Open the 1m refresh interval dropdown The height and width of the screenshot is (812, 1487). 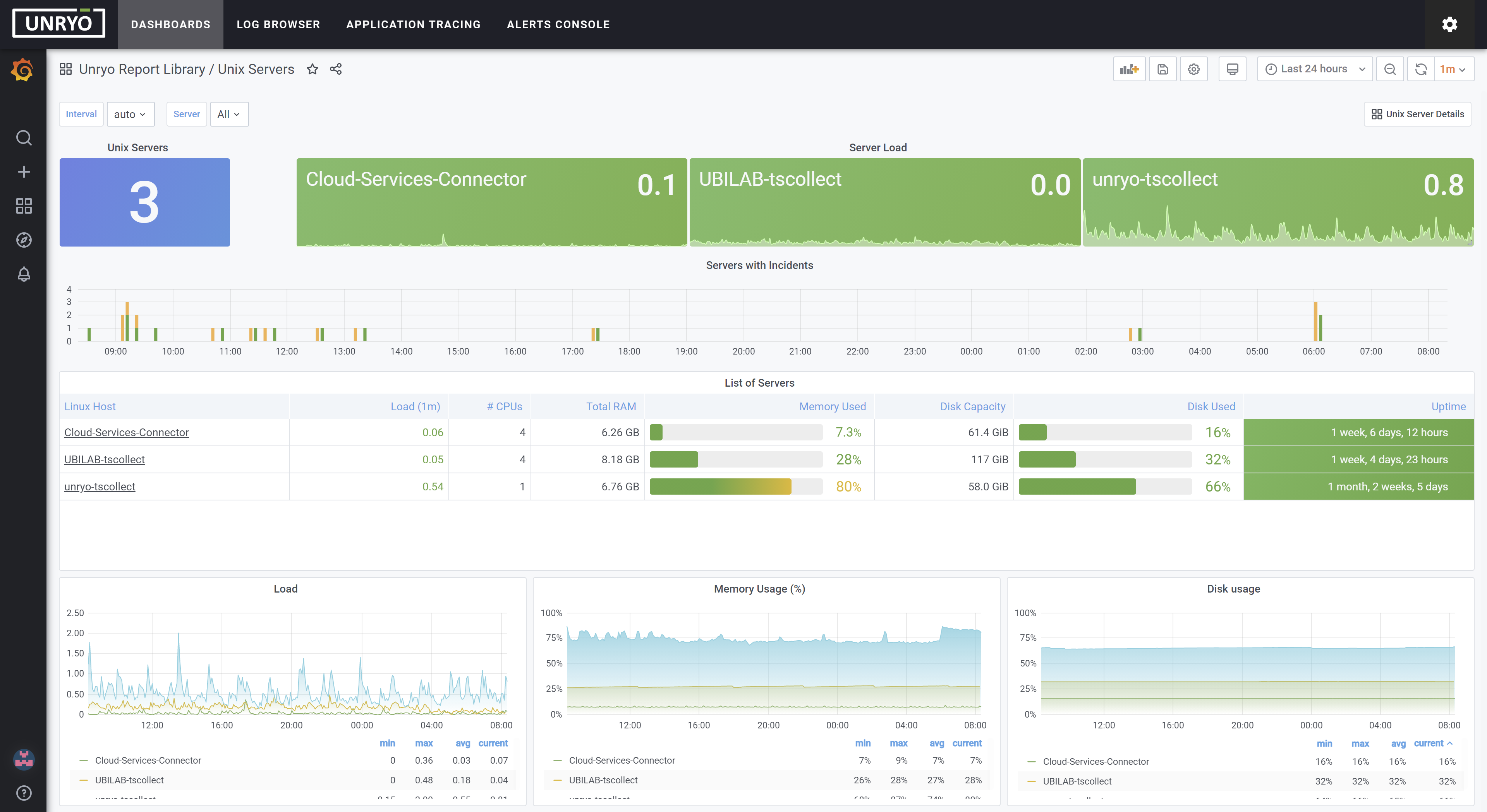(1454, 69)
